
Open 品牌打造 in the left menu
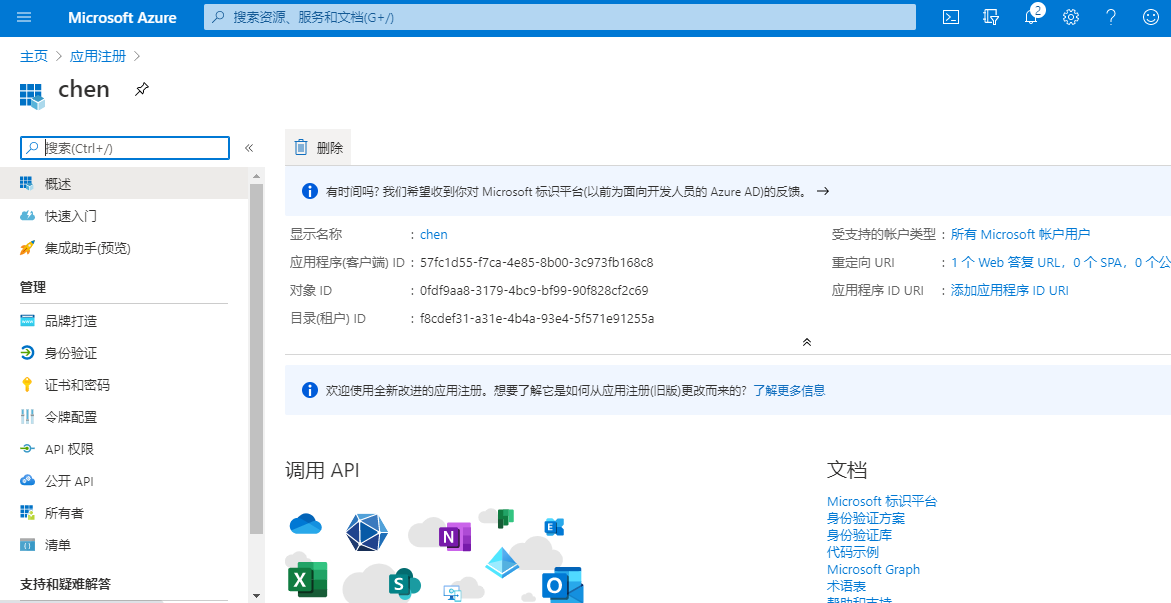[124, 321]
